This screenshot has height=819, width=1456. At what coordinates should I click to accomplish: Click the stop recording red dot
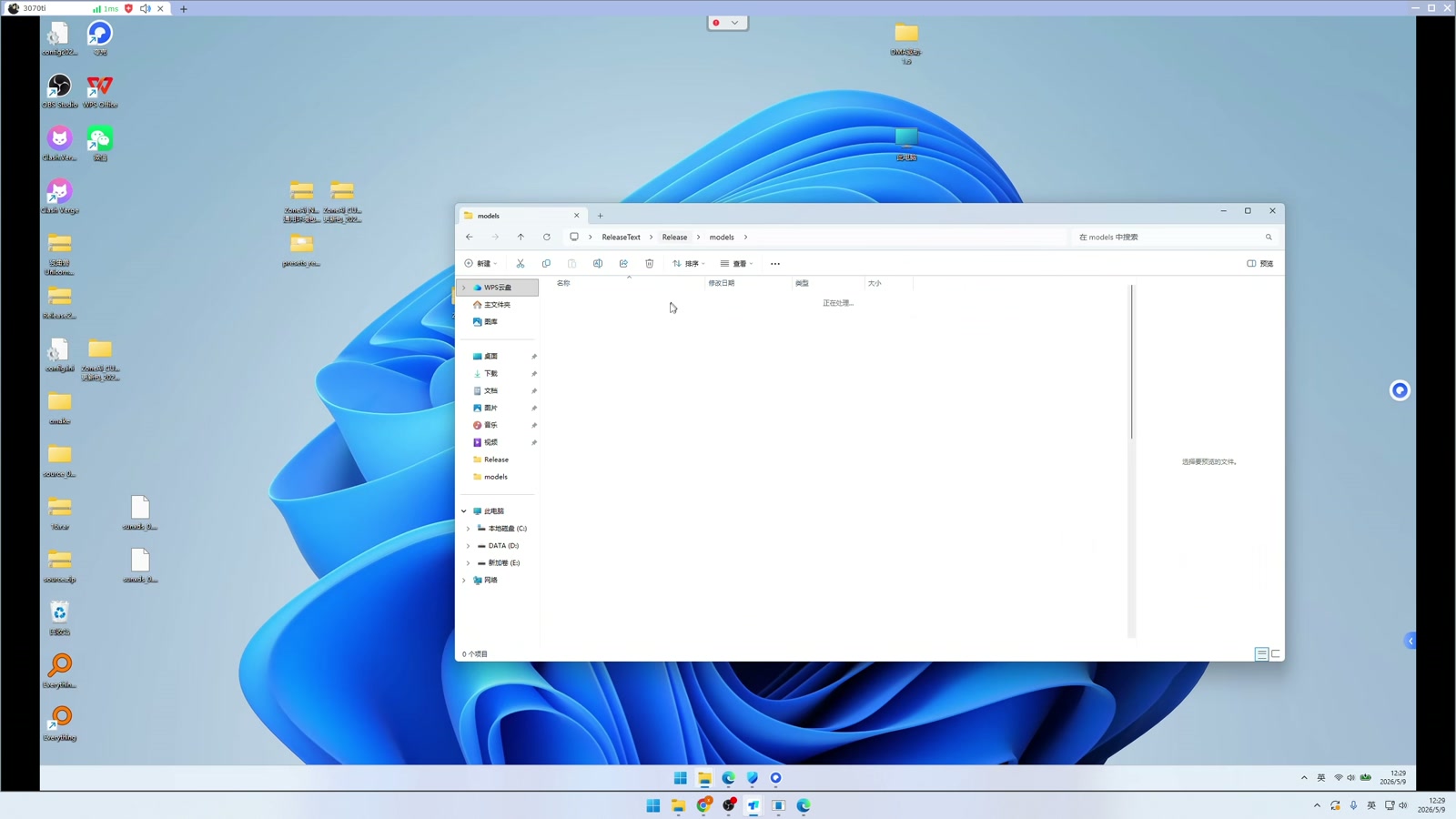point(717,23)
